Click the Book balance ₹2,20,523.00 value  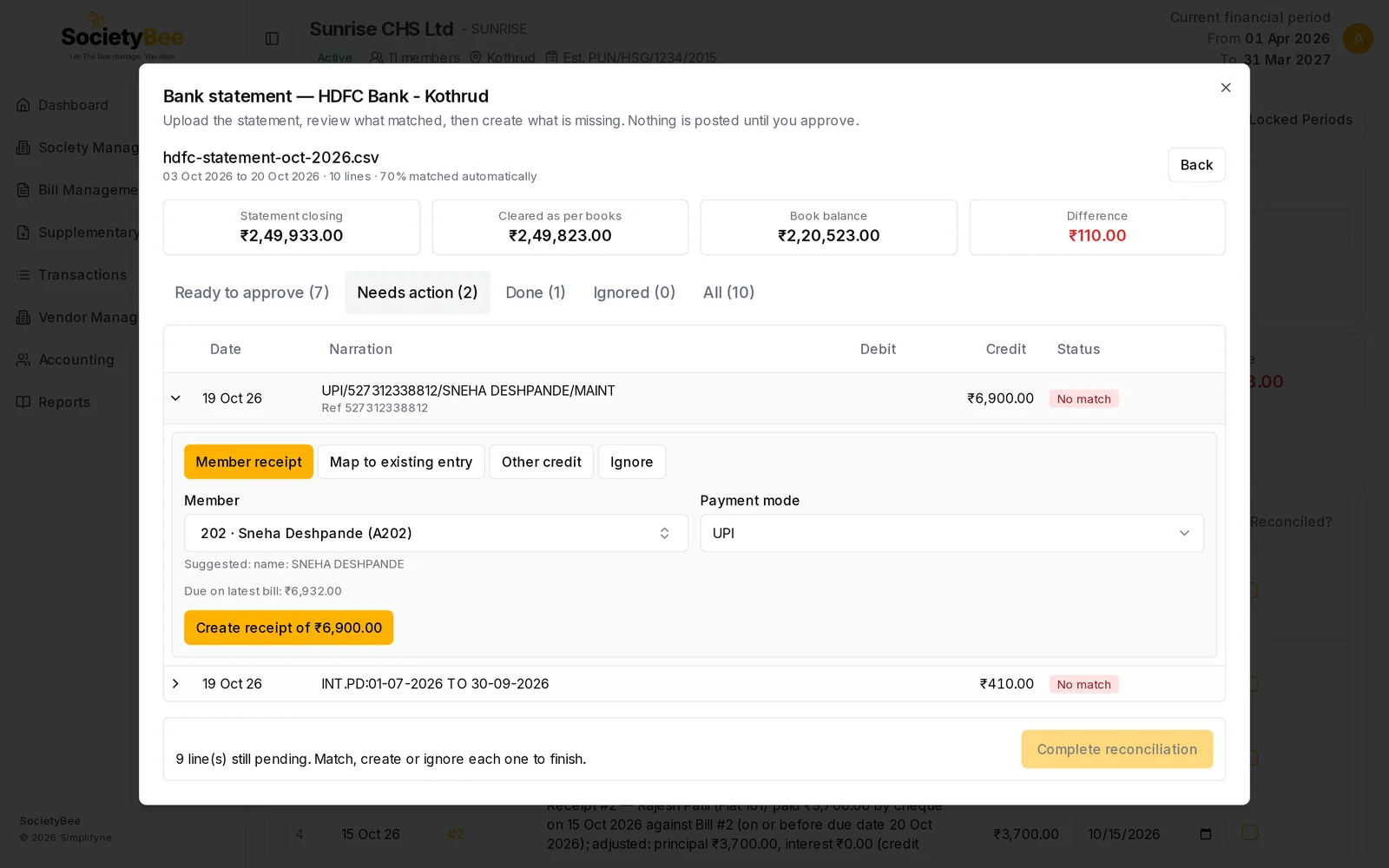[829, 236]
